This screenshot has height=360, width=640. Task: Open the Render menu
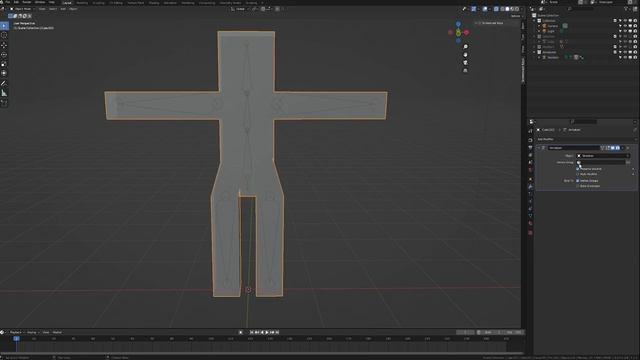[27, 2]
